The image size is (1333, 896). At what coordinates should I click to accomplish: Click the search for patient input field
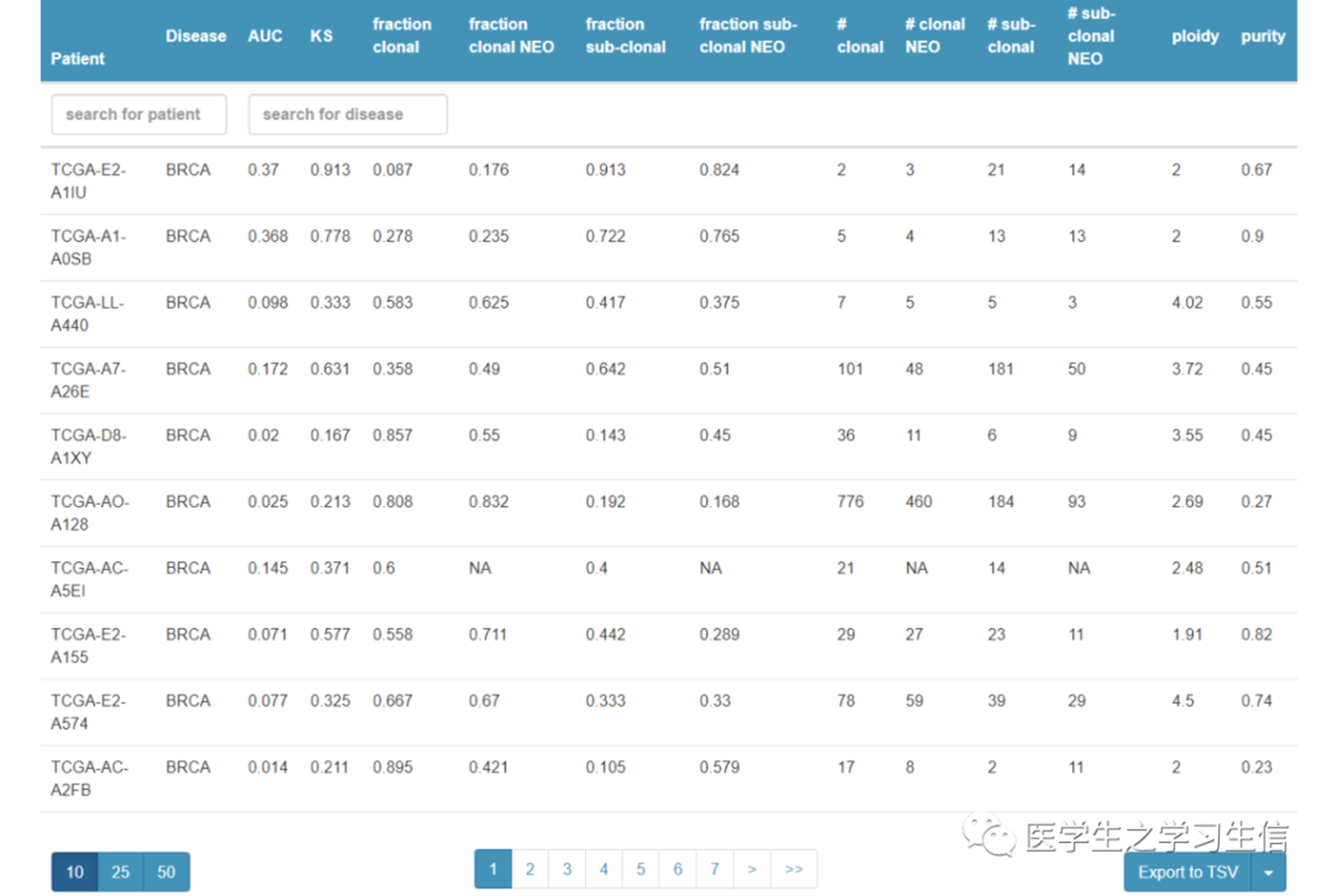click(x=139, y=114)
